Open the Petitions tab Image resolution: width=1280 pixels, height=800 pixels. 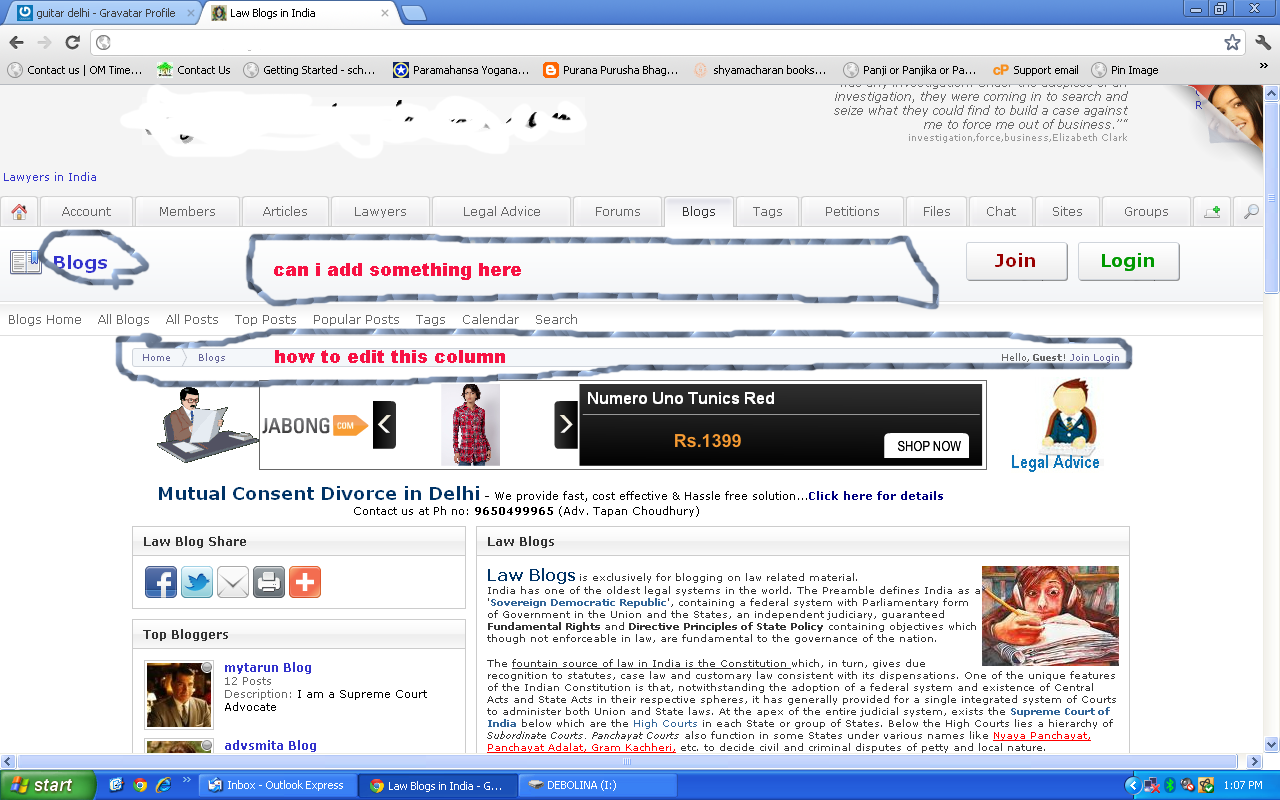(852, 211)
